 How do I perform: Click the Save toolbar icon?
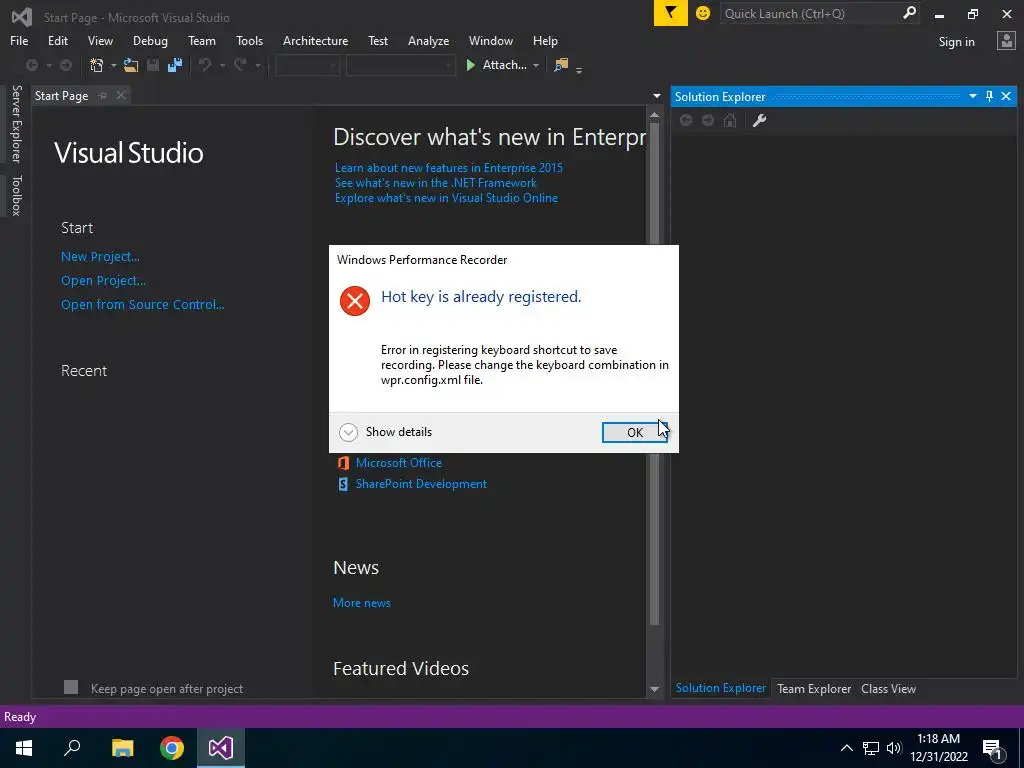[153, 65]
